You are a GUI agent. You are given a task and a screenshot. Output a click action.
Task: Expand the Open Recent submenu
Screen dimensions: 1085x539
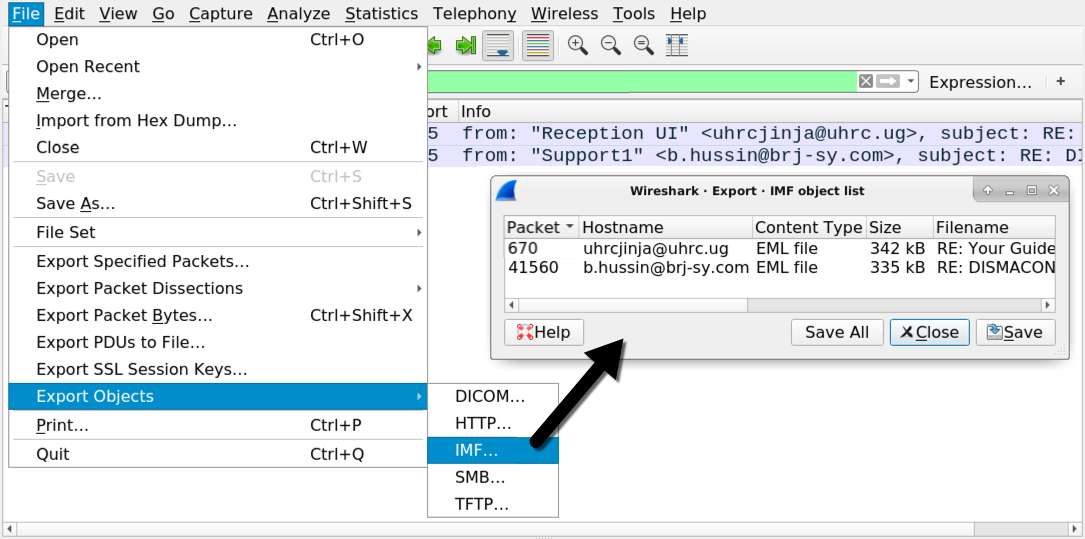[217, 66]
